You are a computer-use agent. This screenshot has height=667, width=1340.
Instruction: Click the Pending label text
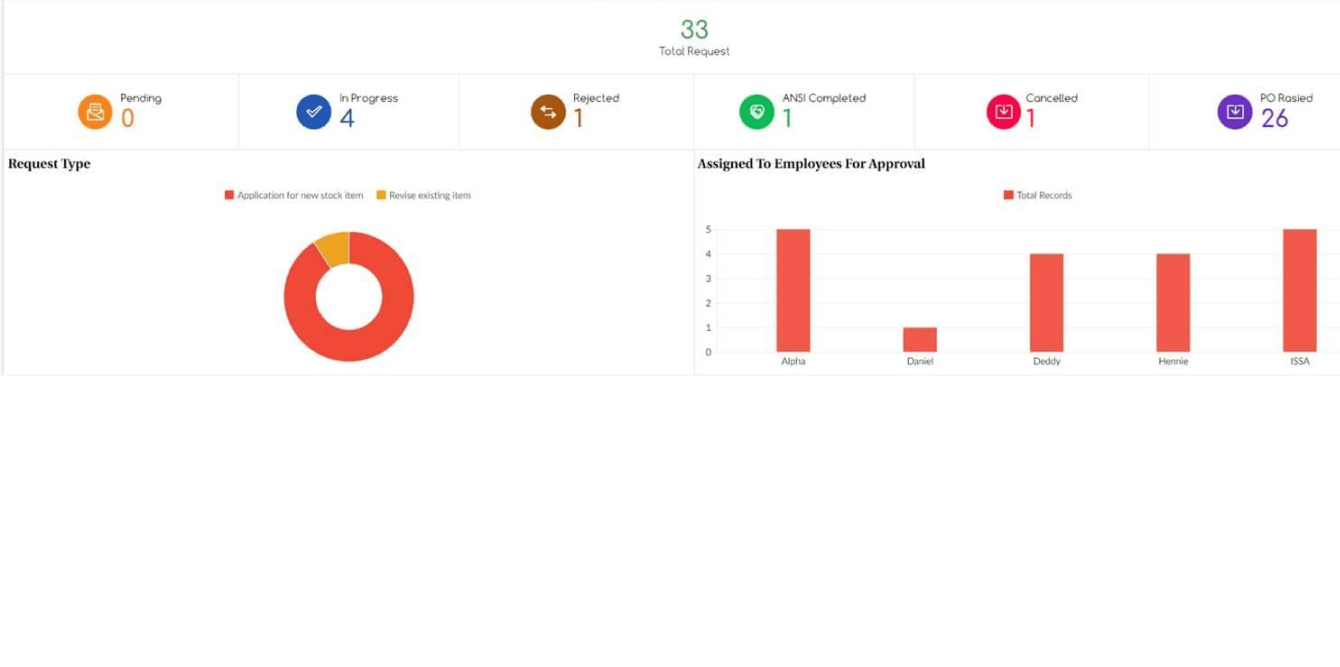tap(141, 98)
